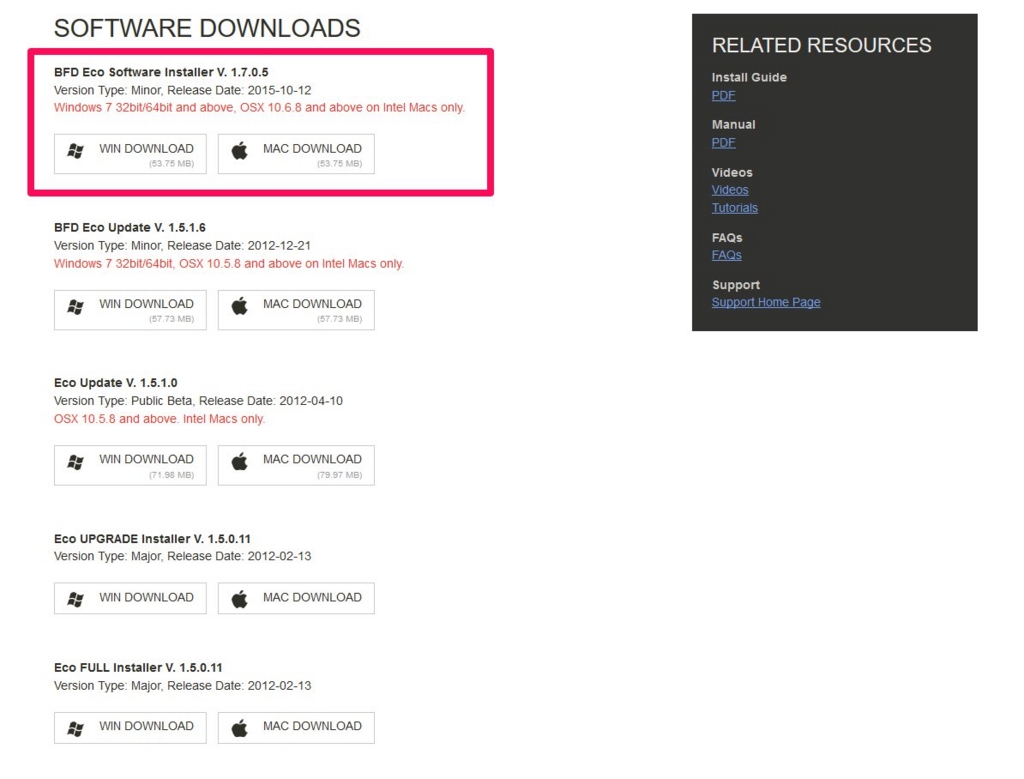Click the 79.97 MB file size text
This screenshot has height=779, width=1024.
pos(340,475)
